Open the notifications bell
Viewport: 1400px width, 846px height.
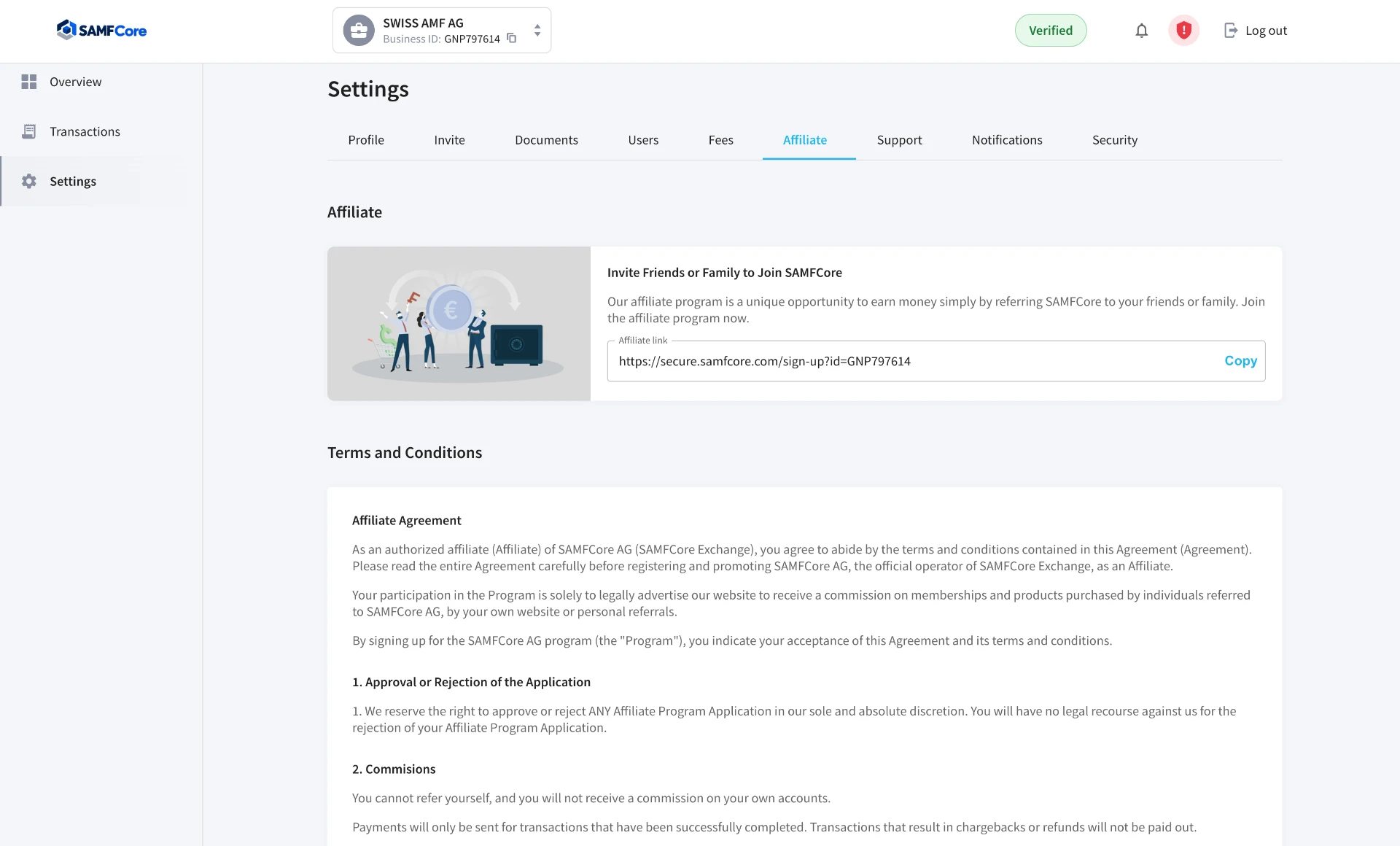click(x=1142, y=31)
